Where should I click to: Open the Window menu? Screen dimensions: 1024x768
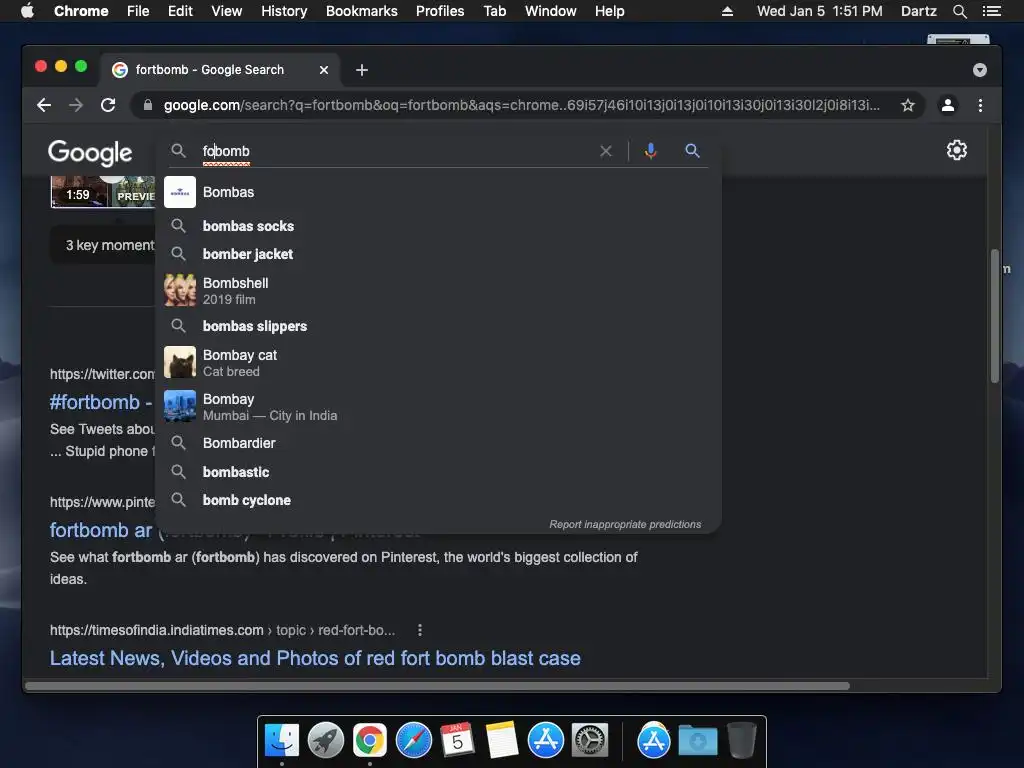pos(551,11)
